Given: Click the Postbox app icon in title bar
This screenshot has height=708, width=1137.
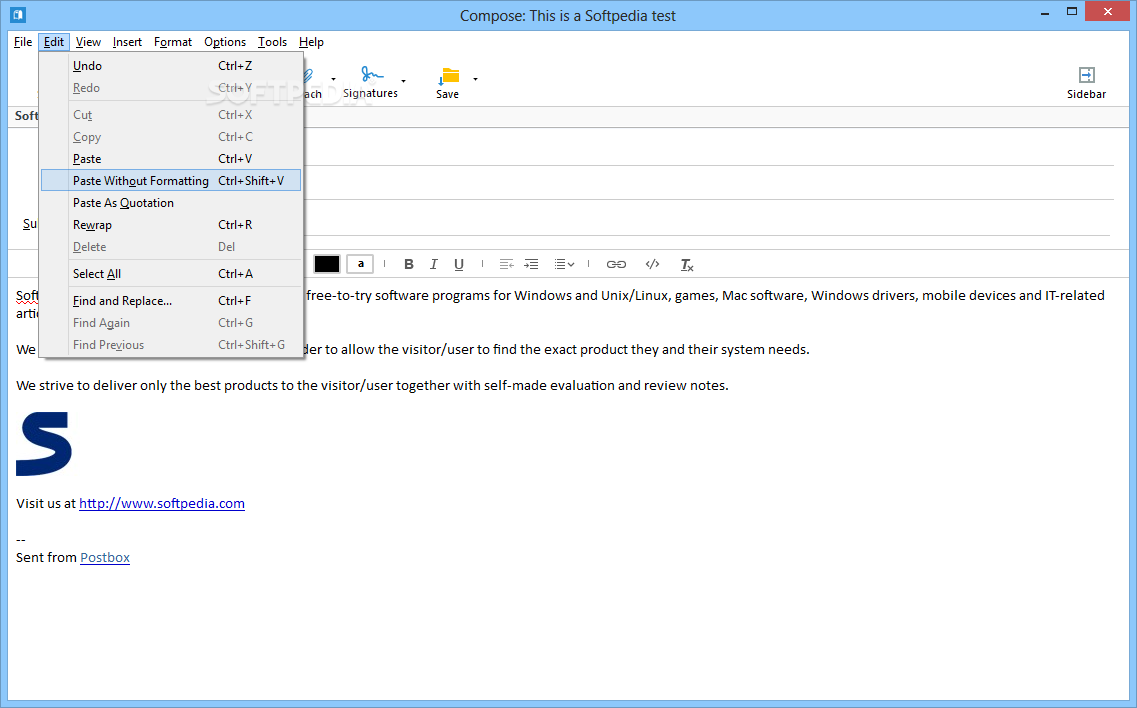Looking at the screenshot, I should pyautogui.click(x=18, y=15).
